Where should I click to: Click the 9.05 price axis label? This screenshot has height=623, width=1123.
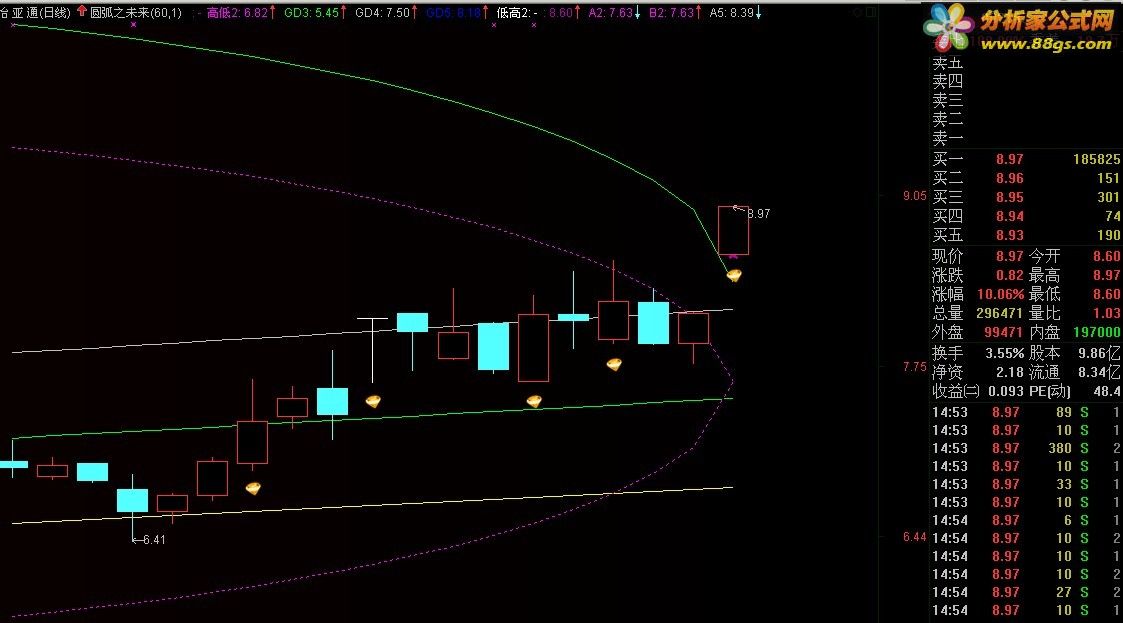click(915, 195)
